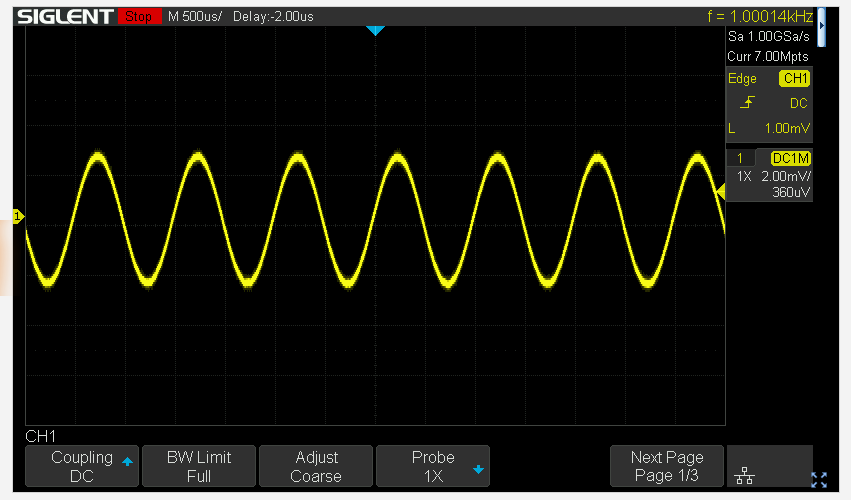
Task: Click the yellow trigger level arrow marker
Action: point(718,190)
